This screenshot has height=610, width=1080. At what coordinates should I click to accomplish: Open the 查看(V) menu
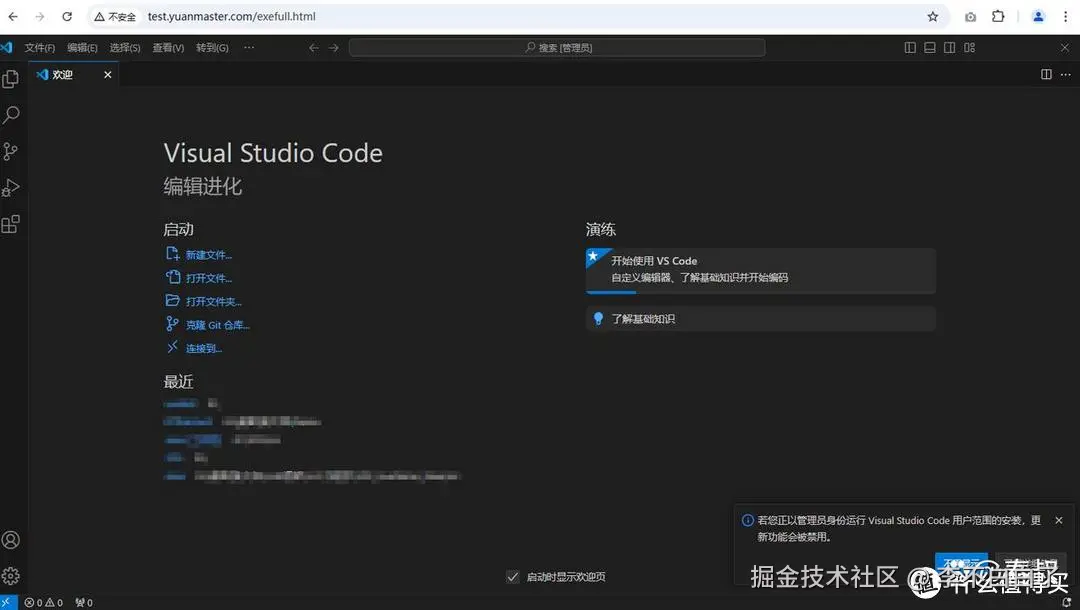click(x=168, y=48)
